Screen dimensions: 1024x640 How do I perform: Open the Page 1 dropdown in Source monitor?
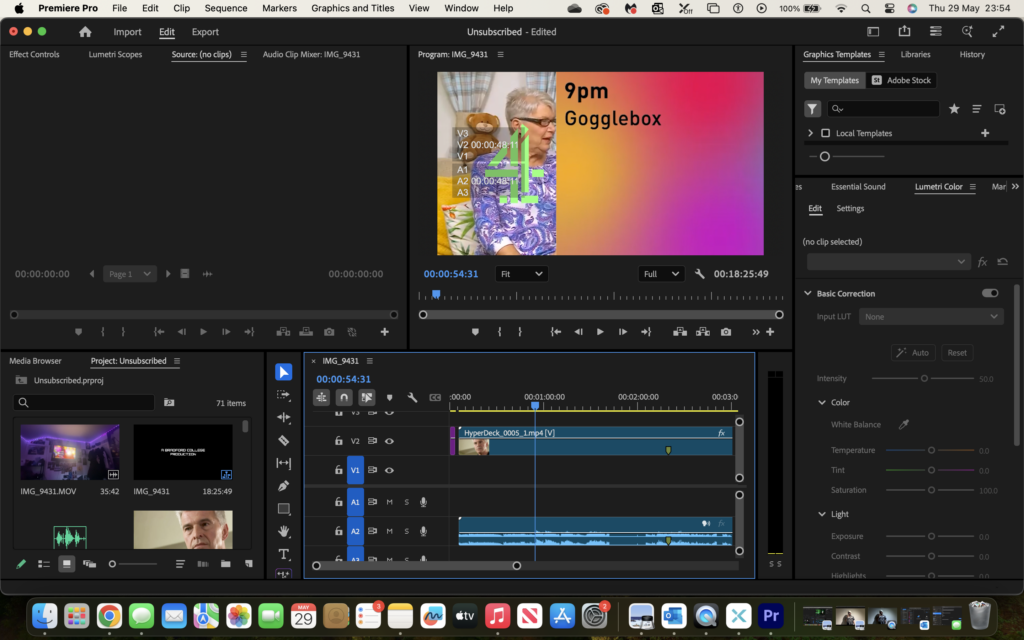[x=129, y=274]
